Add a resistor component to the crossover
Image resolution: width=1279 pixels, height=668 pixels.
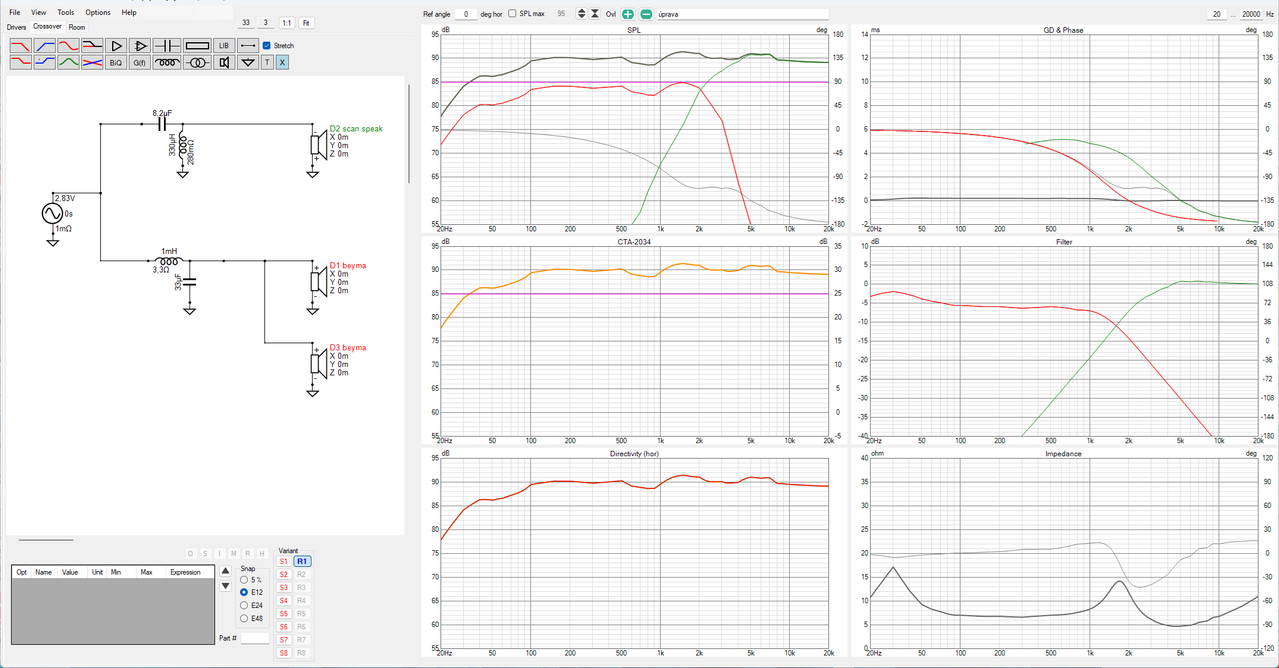[x=196, y=45]
